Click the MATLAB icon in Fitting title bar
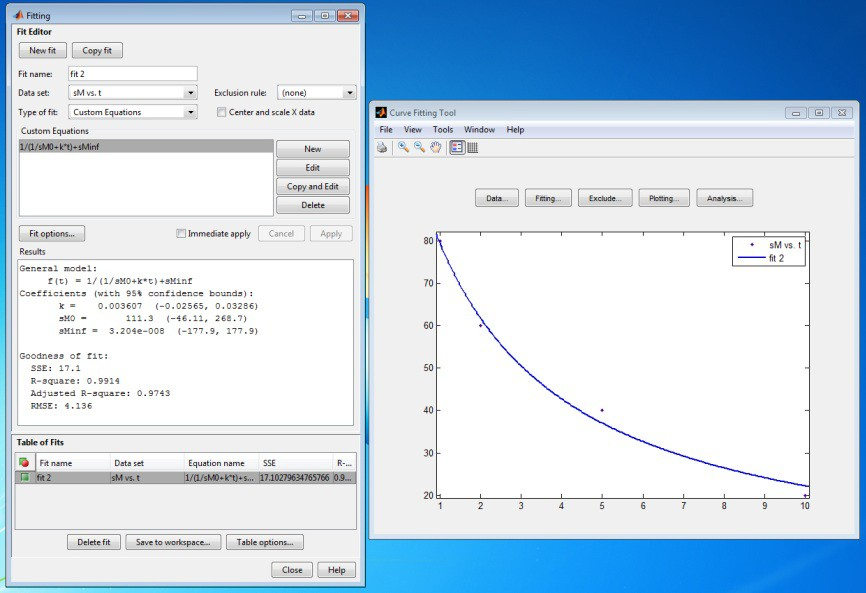This screenshot has height=593, width=866. [x=18, y=15]
